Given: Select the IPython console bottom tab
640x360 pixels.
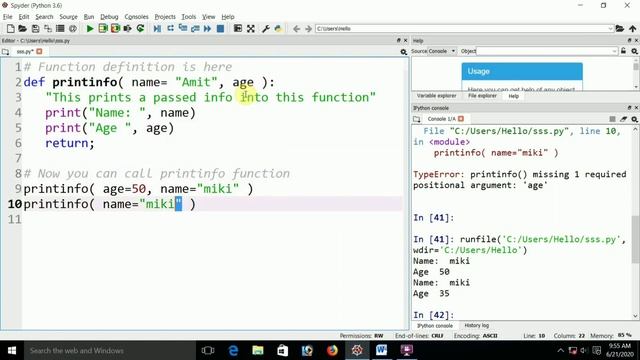Looking at the screenshot, I should pos(435,326).
